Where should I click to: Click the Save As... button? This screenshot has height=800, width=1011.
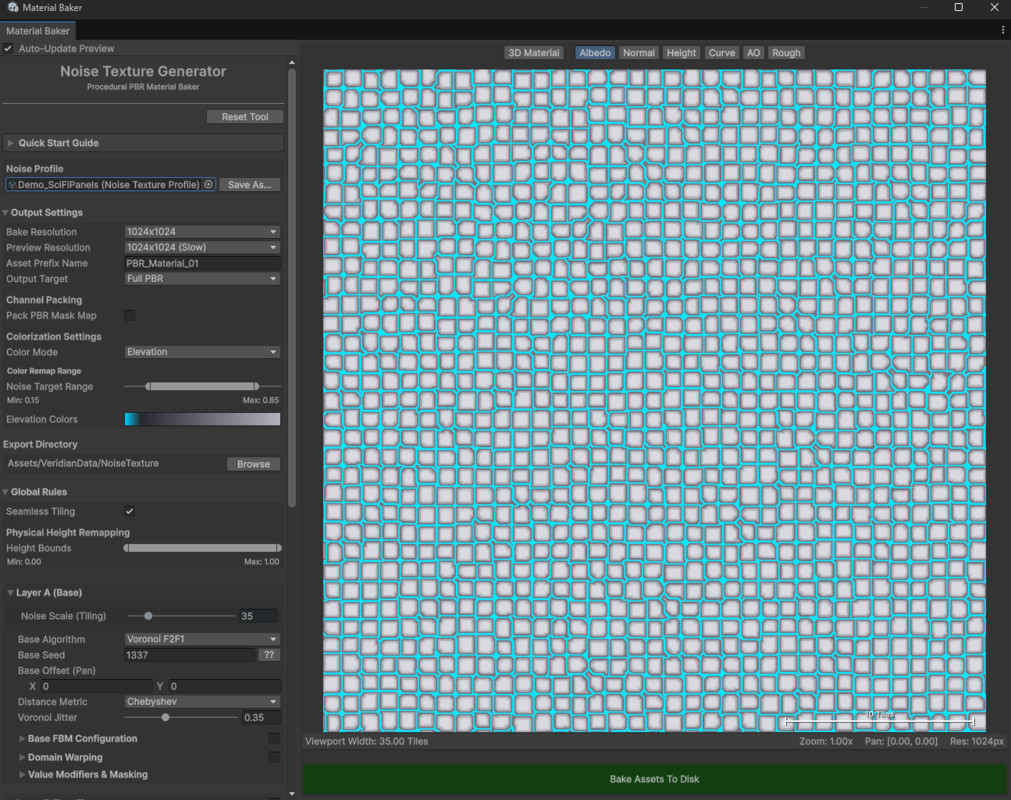(250, 184)
